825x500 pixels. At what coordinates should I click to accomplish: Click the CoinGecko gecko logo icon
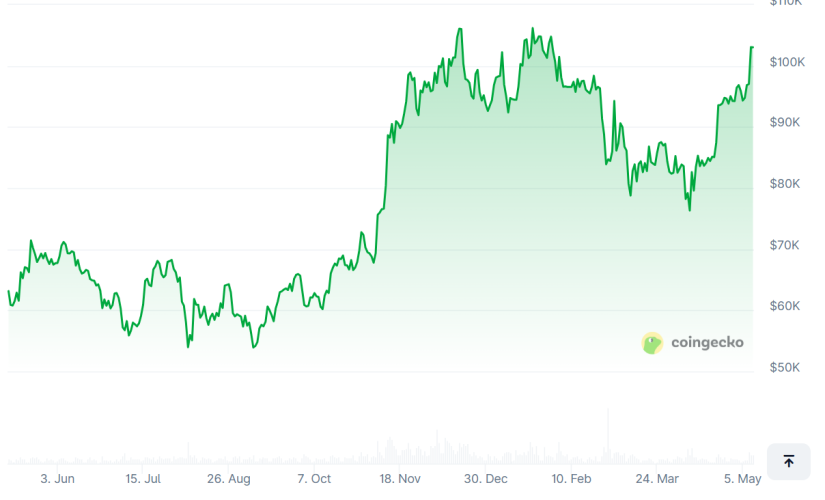click(652, 343)
